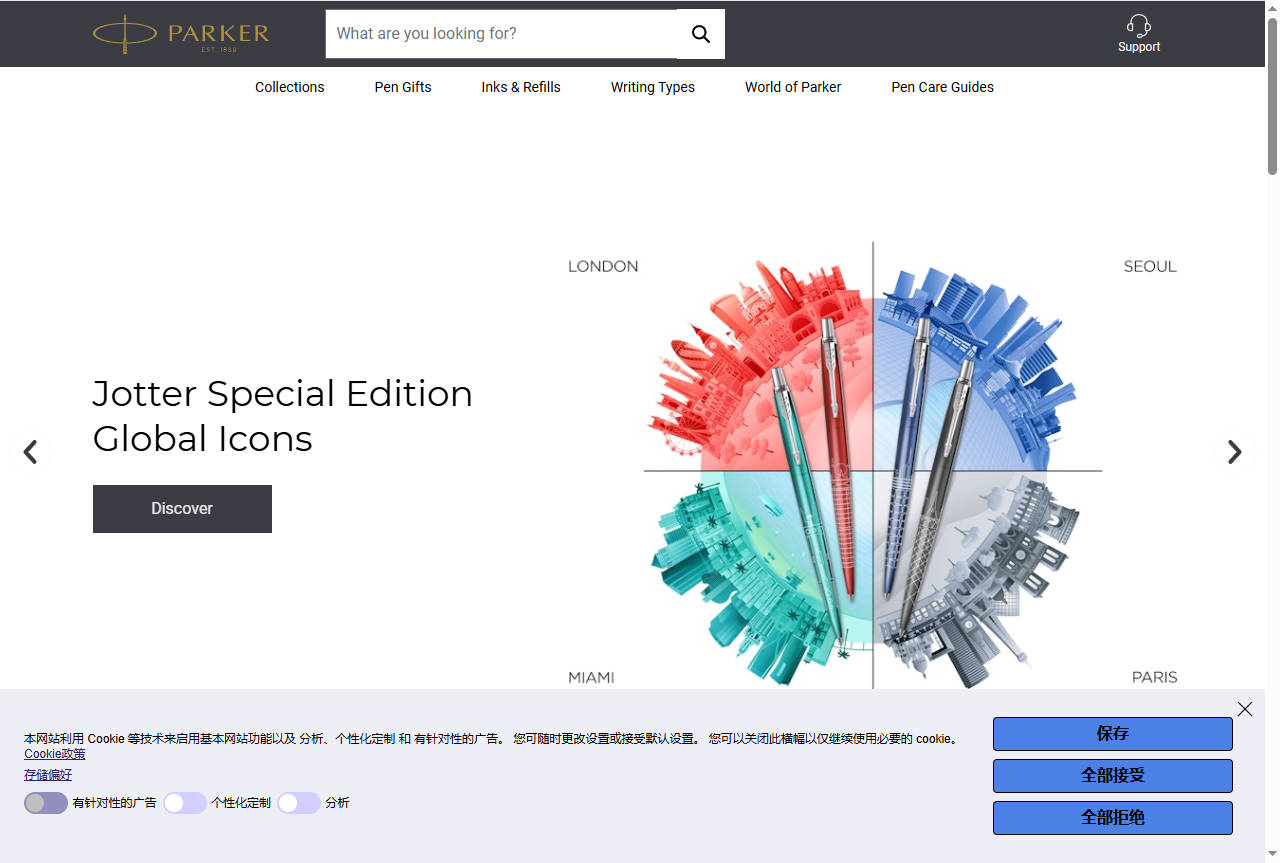Advance to next carousel slide
This screenshot has height=863, width=1280.
(1234, 452)
